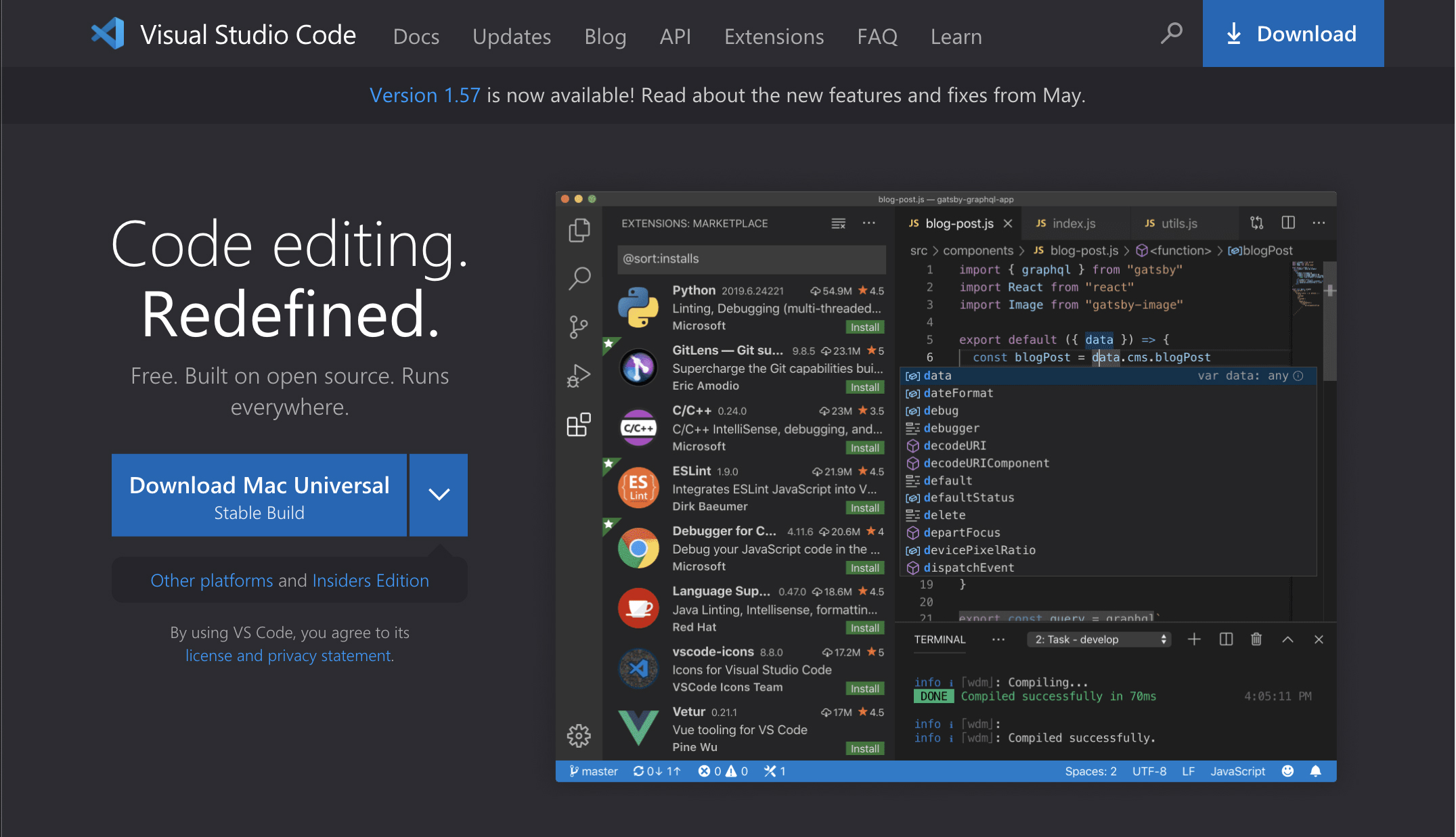Screen dimensions: 1456x837
Task: Open the API navigation item
Action: coord(676,36)
